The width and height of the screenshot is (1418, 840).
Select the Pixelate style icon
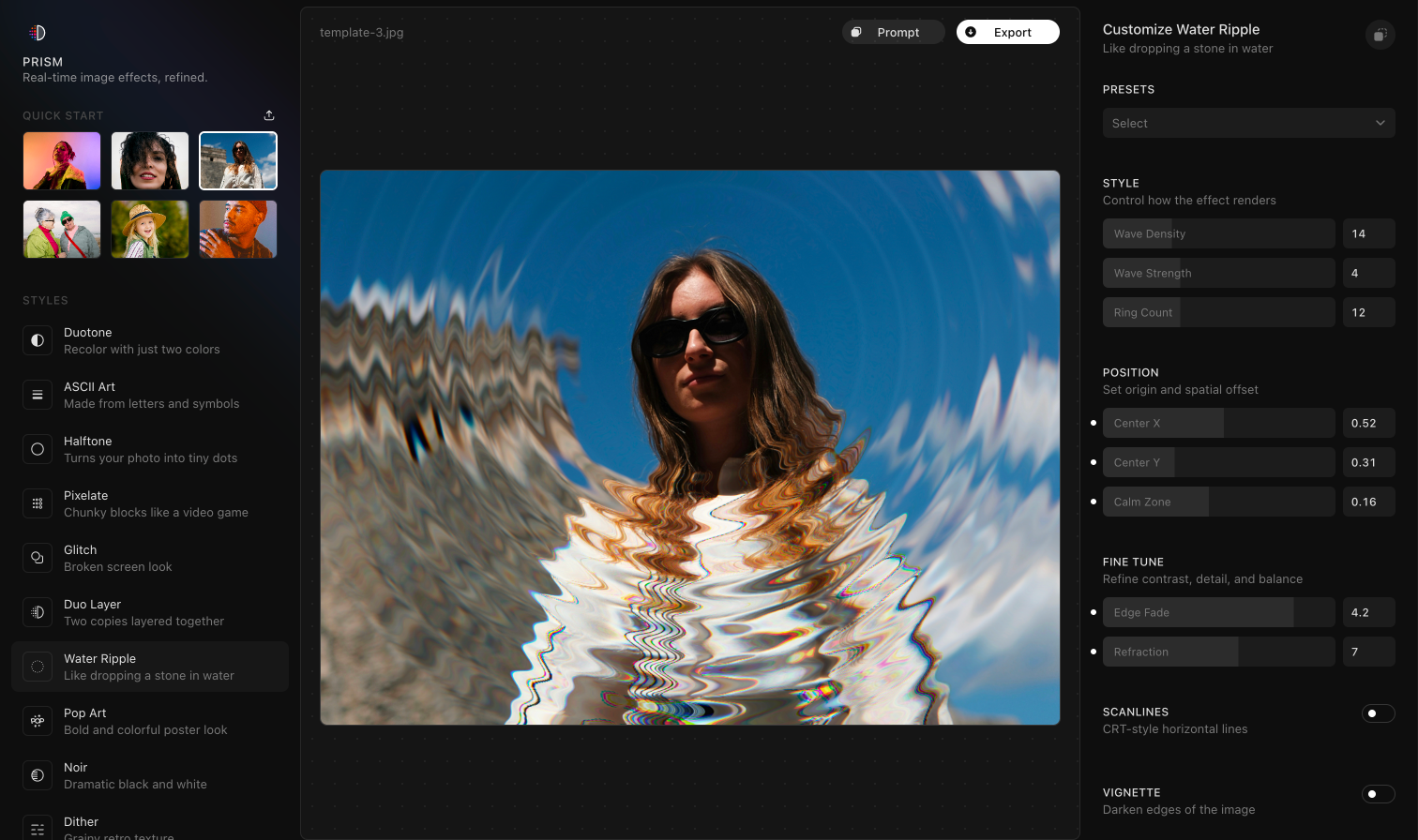tap(38, 503)
